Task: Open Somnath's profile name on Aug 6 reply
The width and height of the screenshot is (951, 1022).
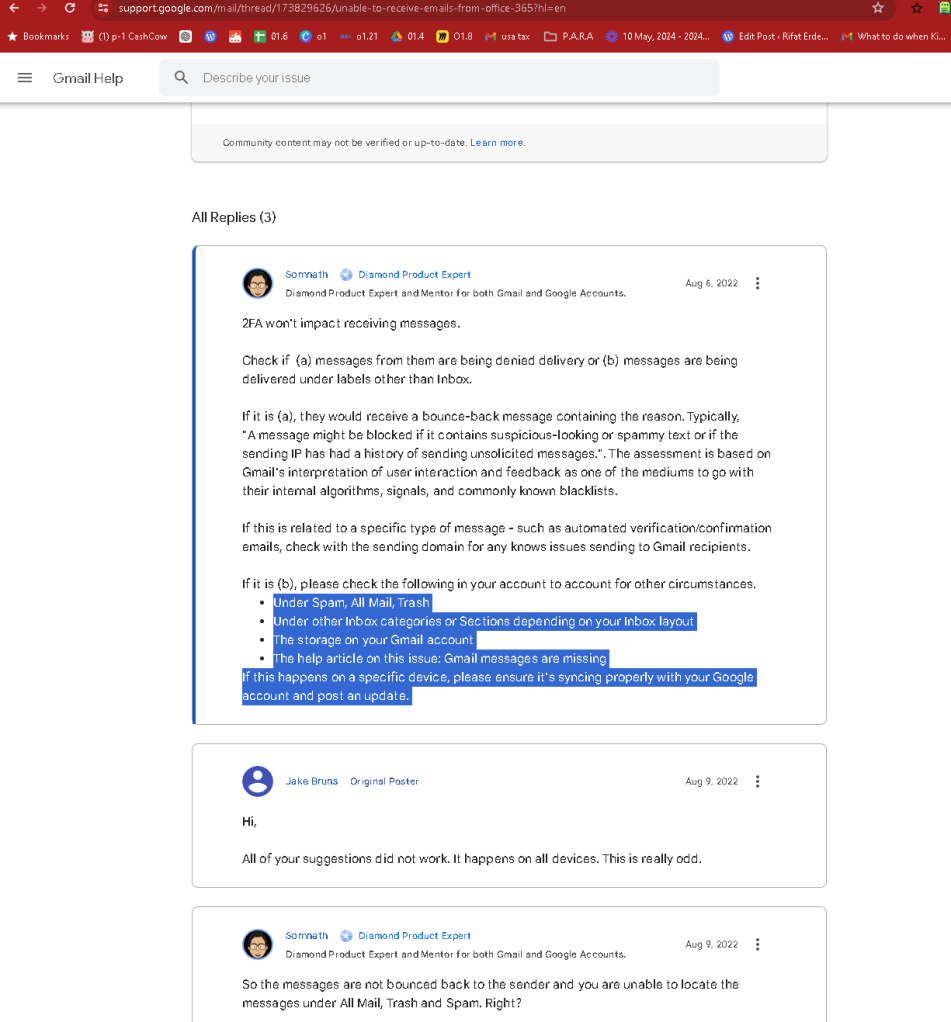Action: (306, 274)
